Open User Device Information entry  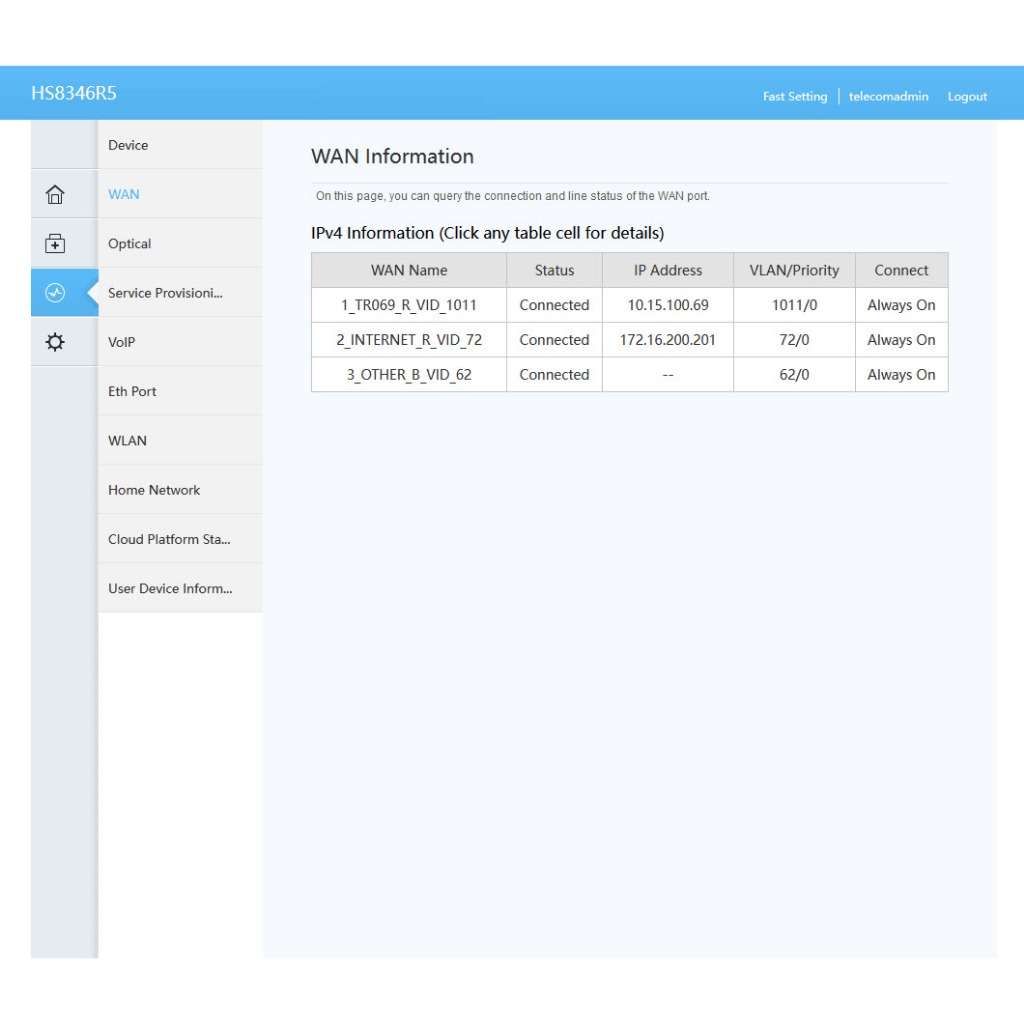pos(170,589)
